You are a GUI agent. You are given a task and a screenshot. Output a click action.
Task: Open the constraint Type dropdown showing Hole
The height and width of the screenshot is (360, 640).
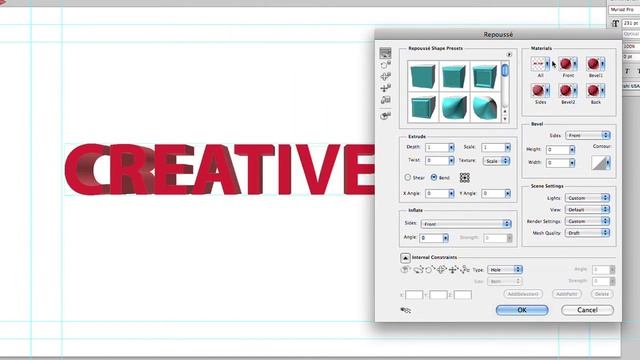(505, 270)
